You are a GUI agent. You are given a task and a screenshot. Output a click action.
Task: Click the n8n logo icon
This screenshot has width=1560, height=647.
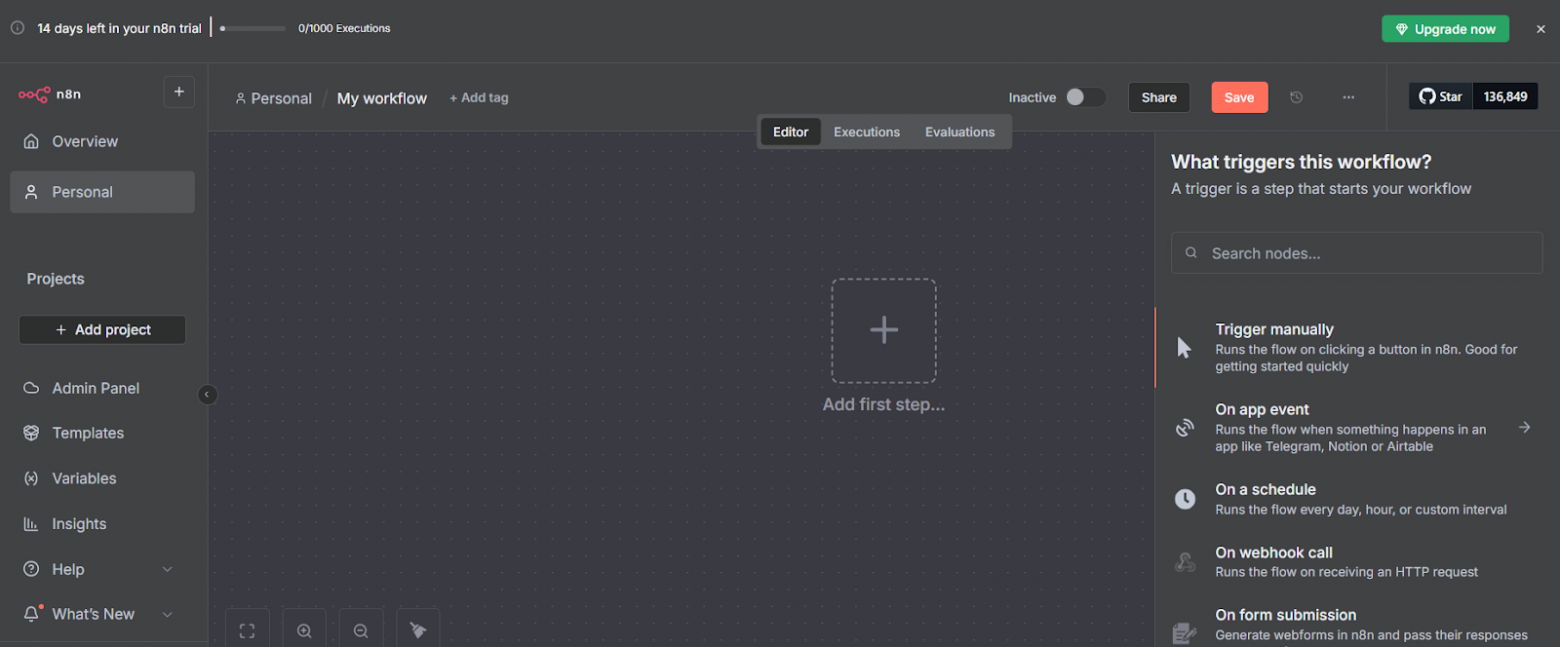(x=34, y=94)
